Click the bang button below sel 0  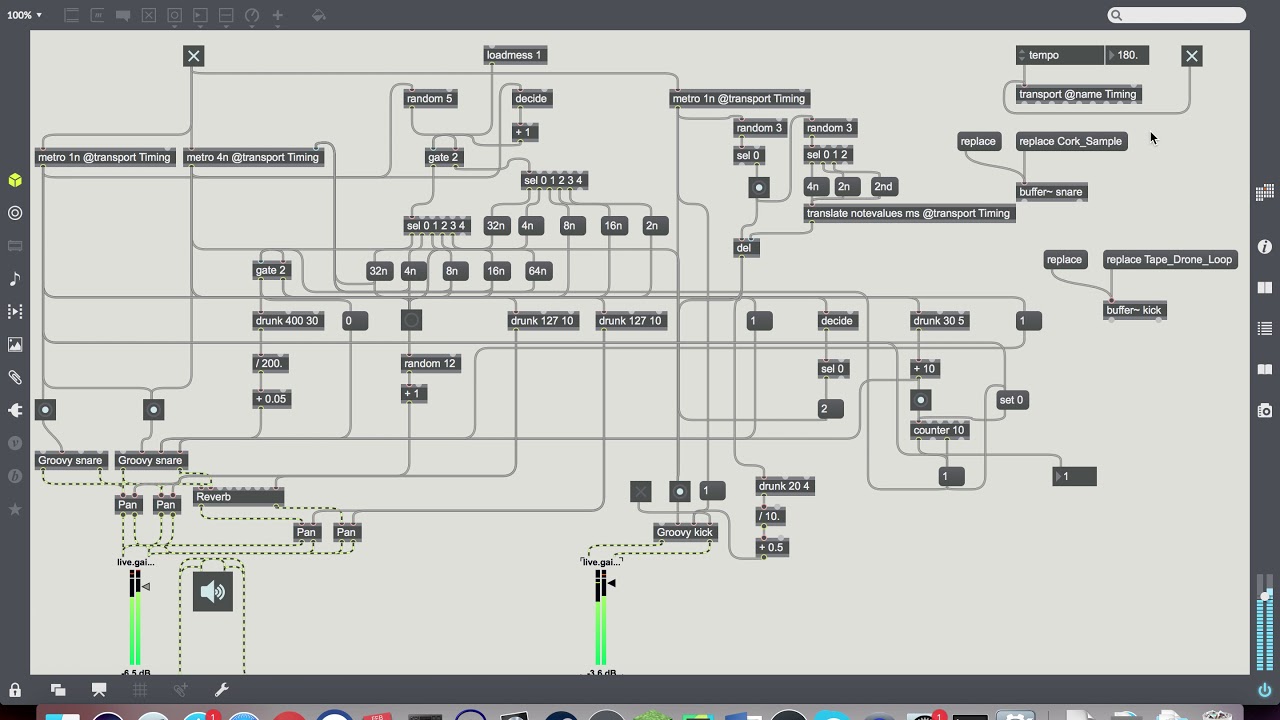click(759, 187)
